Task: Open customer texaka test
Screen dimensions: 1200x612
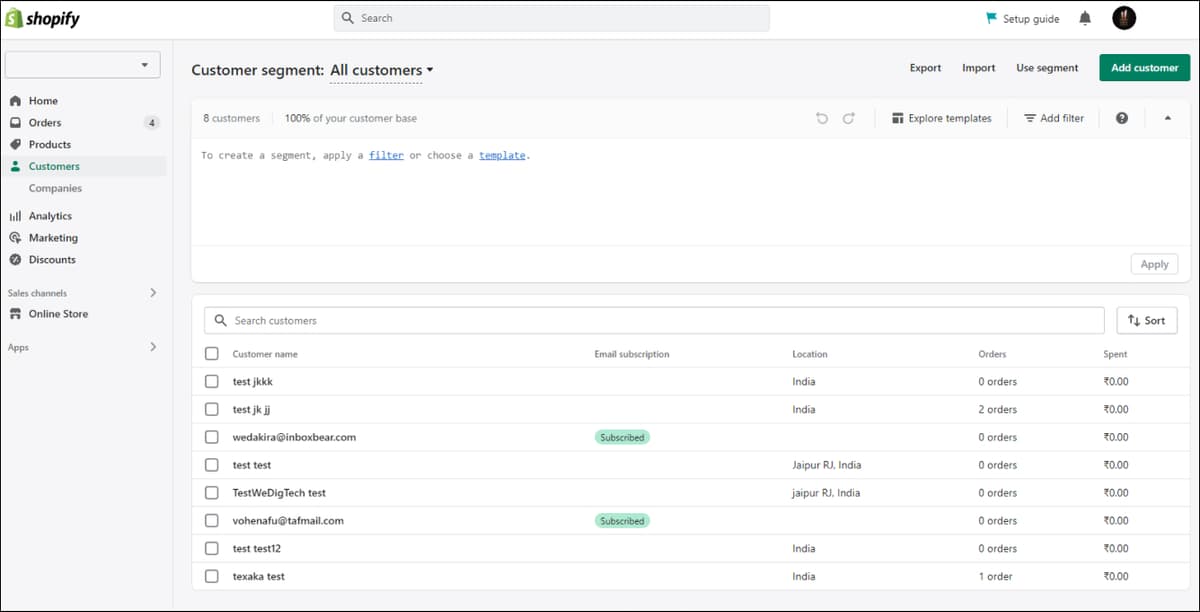Action: [259, 576]
